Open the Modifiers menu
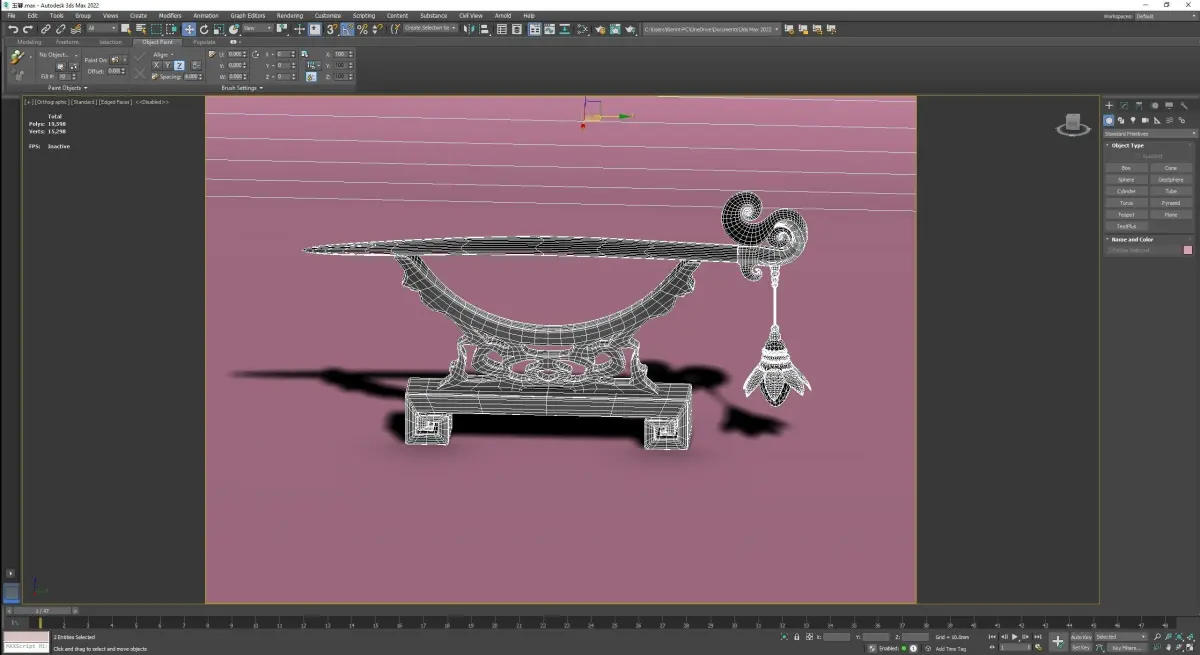Viewport: 1200px width, 655px height. tap(170, 16)
